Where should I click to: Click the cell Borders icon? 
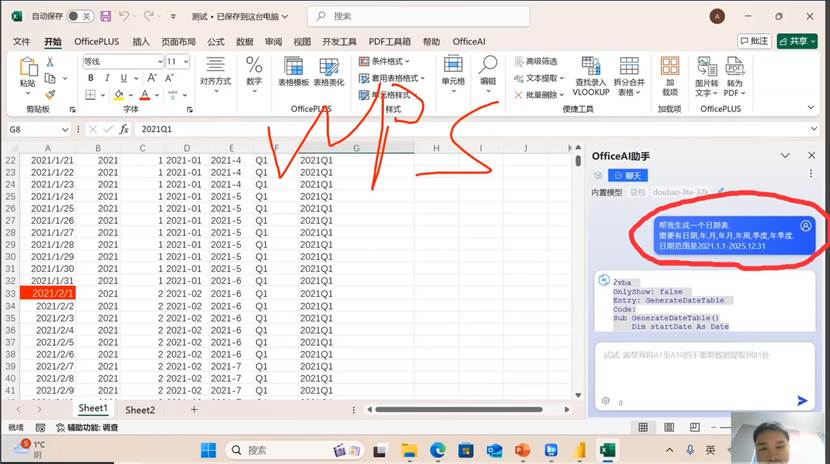pos(91,95)
